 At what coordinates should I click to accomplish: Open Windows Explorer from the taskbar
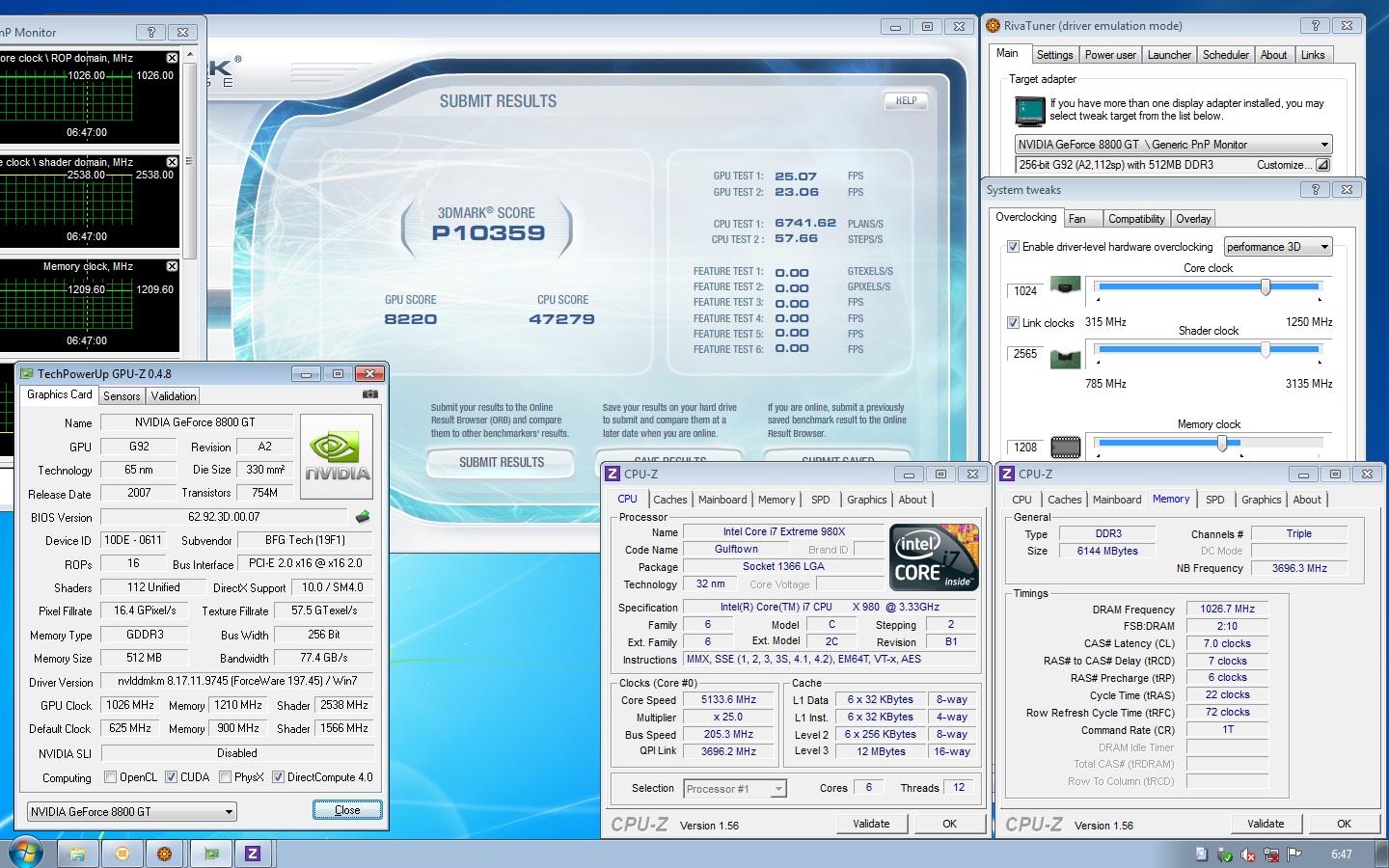(78, 854)
